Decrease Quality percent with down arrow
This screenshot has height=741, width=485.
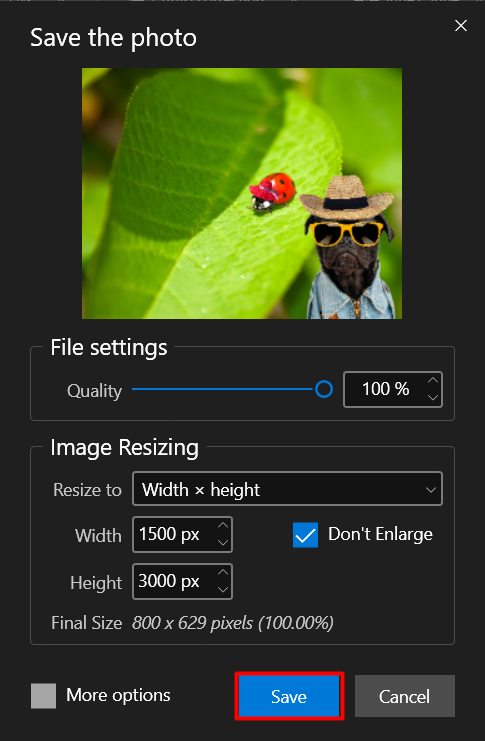coord(433,397)
